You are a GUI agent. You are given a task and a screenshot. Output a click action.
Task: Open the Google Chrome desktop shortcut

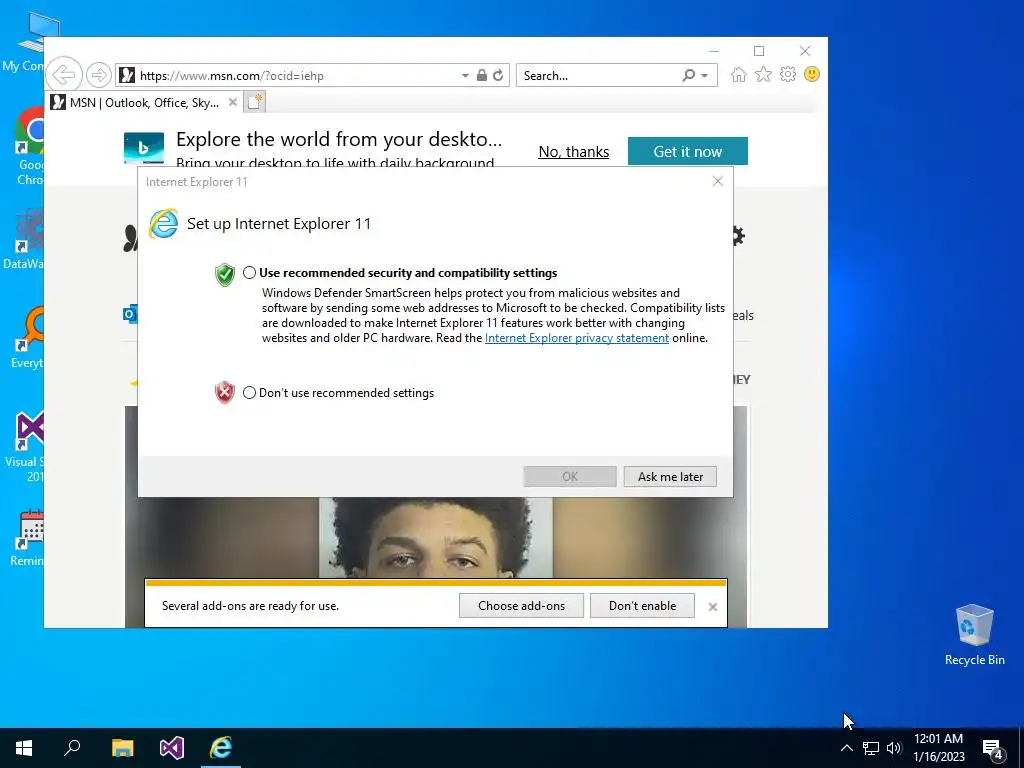click(29, 146)
